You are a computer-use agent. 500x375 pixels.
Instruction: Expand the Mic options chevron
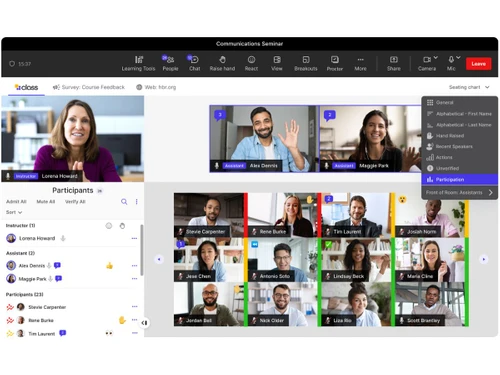pos(458,58)
